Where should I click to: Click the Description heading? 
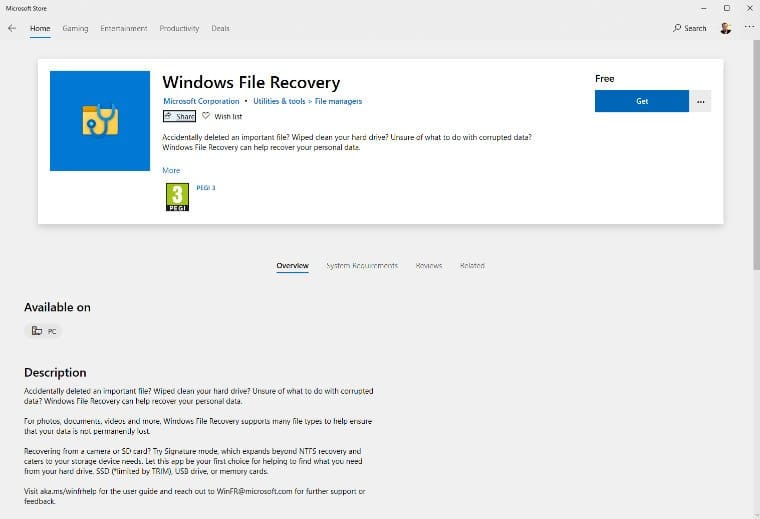55,372
